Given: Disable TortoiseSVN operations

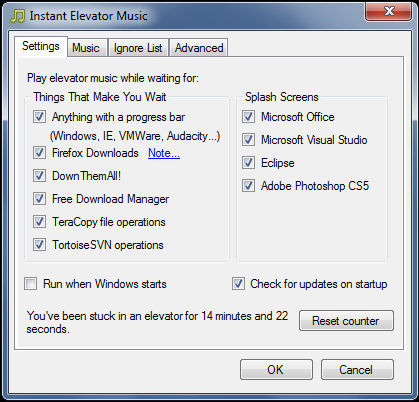Looking at the screenshot, I should (39, 245).
